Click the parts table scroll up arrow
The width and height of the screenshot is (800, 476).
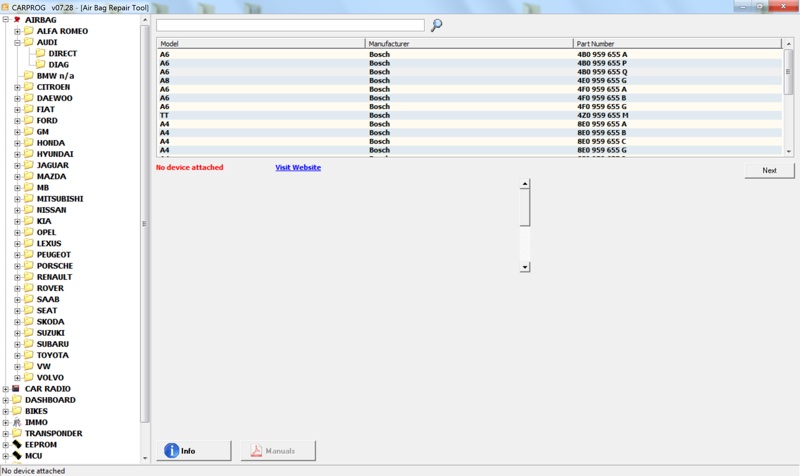click(789, 44)
